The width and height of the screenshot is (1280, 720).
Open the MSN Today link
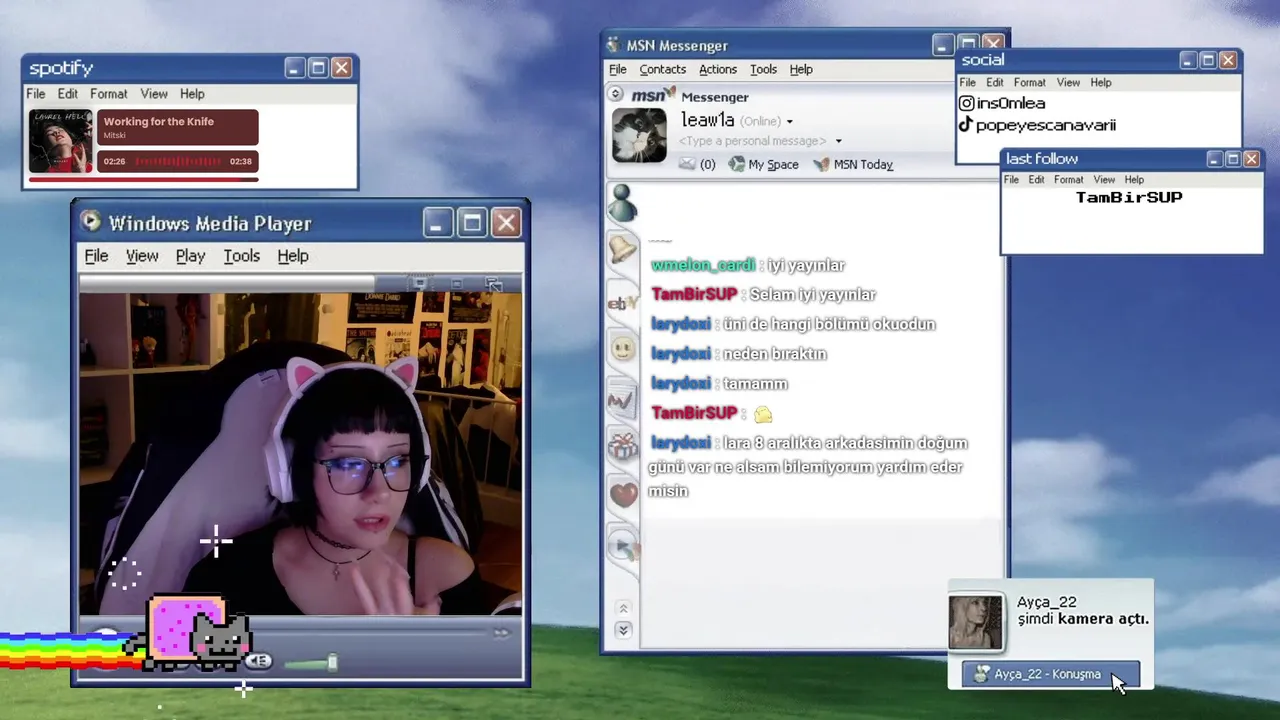coord(863,164)
